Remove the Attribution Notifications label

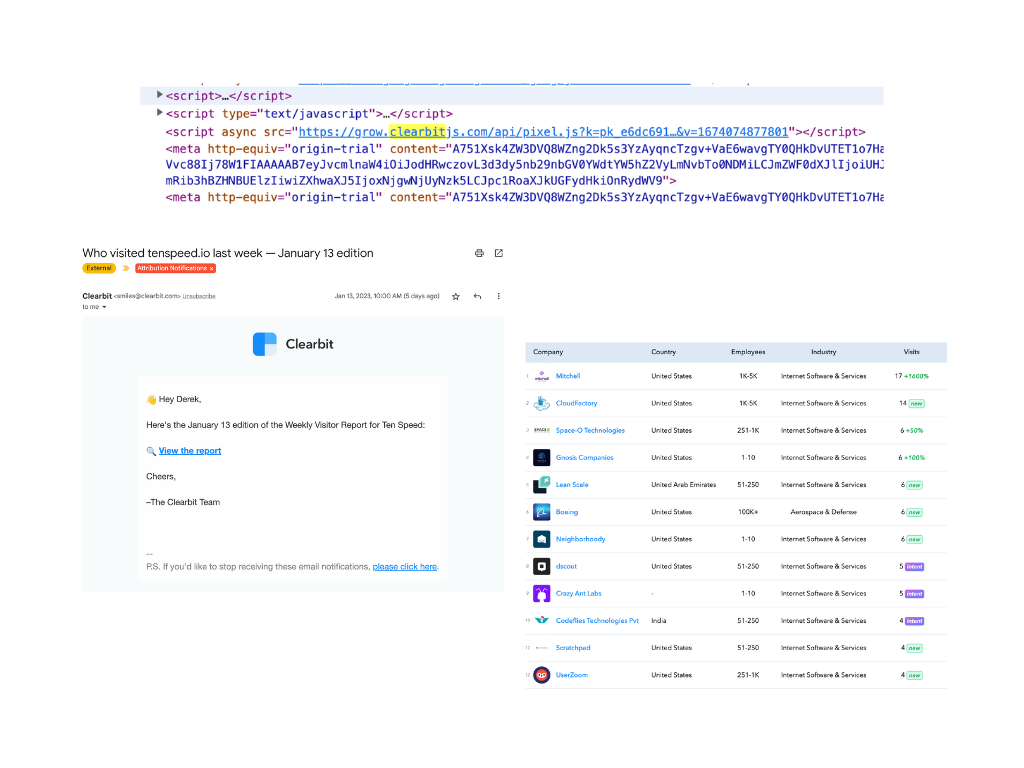[212, 268]
